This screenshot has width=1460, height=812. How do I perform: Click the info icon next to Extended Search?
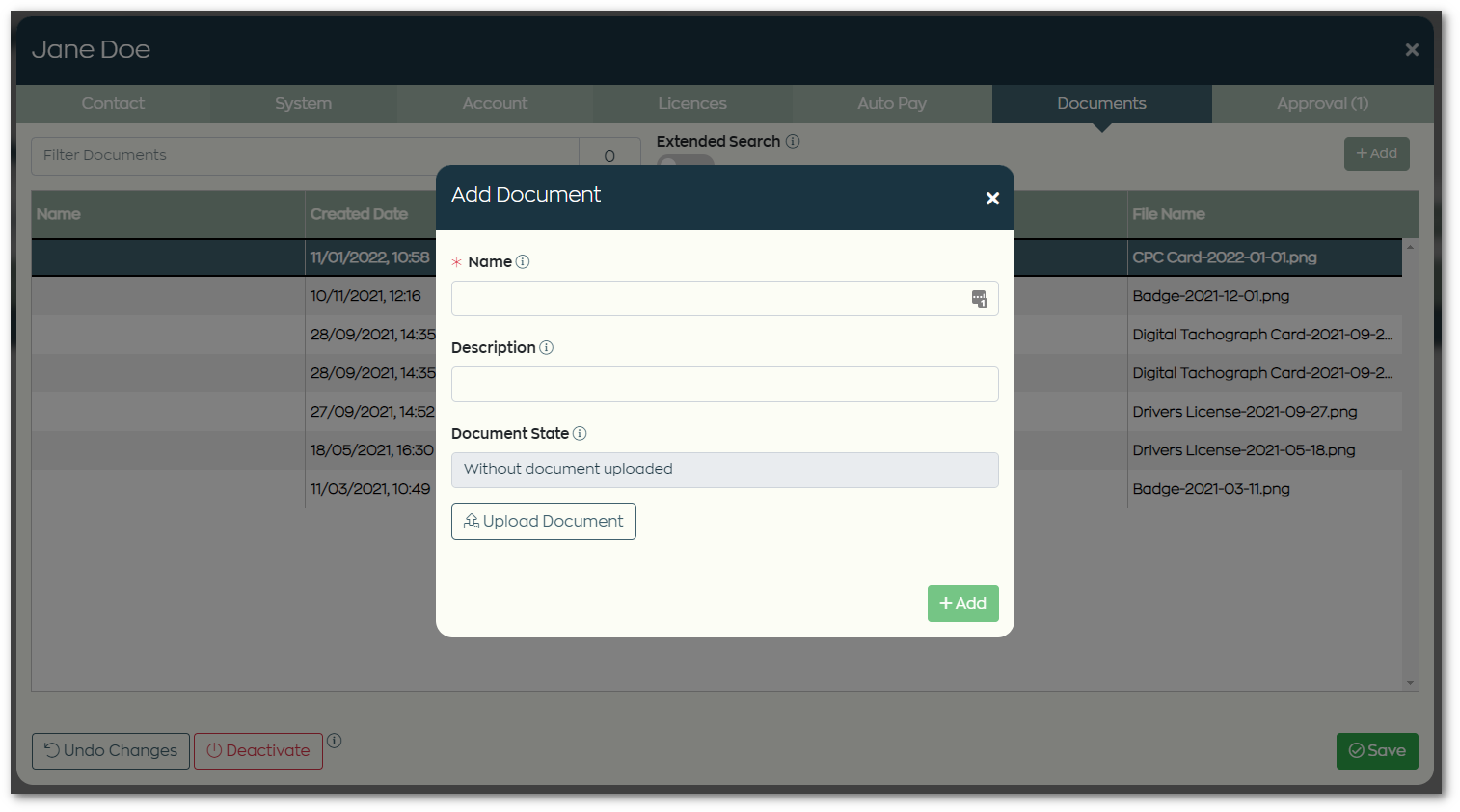click(793, 141)
